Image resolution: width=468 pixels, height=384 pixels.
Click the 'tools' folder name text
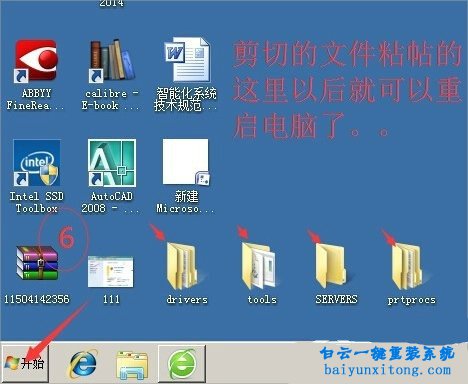pos(262,299)
